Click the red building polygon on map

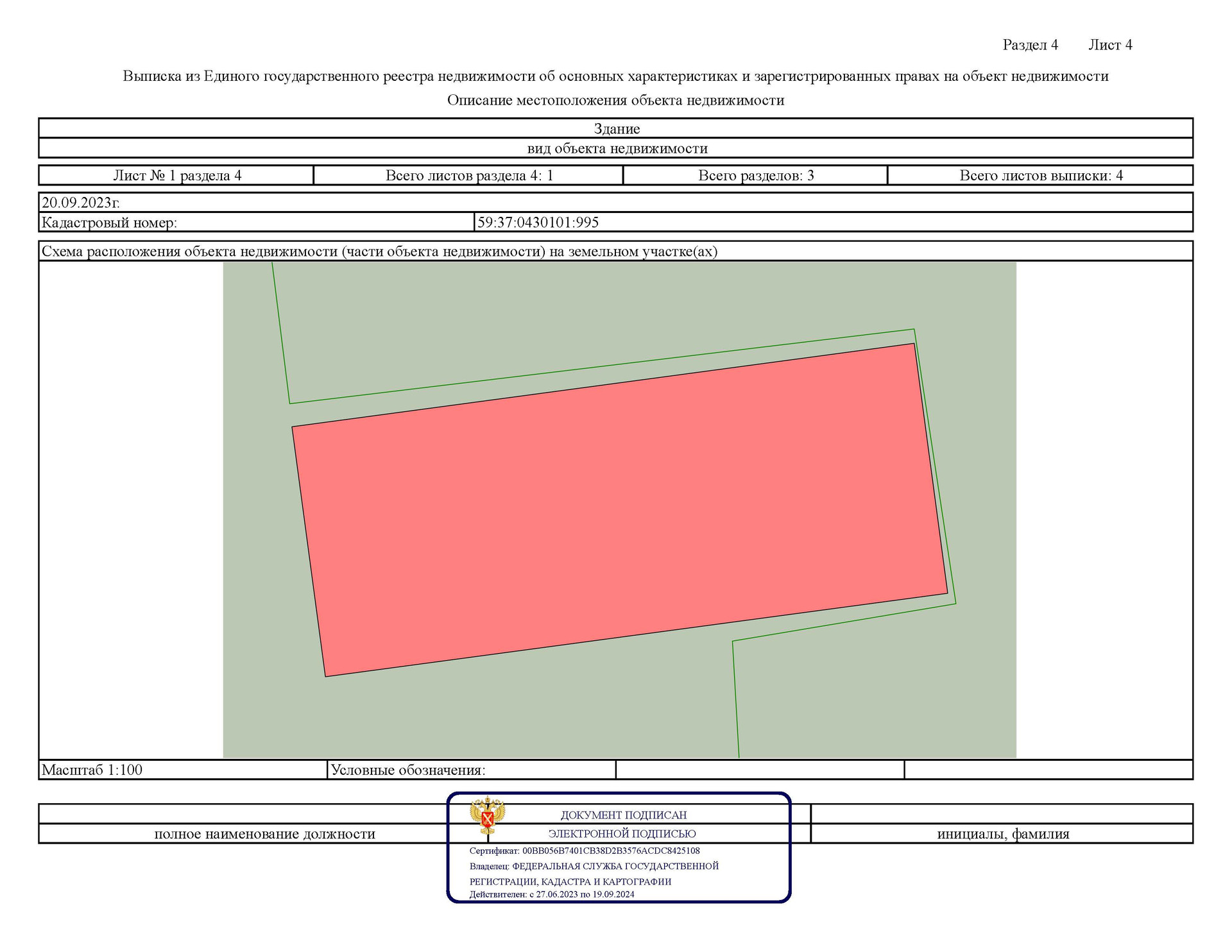click(619, 510)
